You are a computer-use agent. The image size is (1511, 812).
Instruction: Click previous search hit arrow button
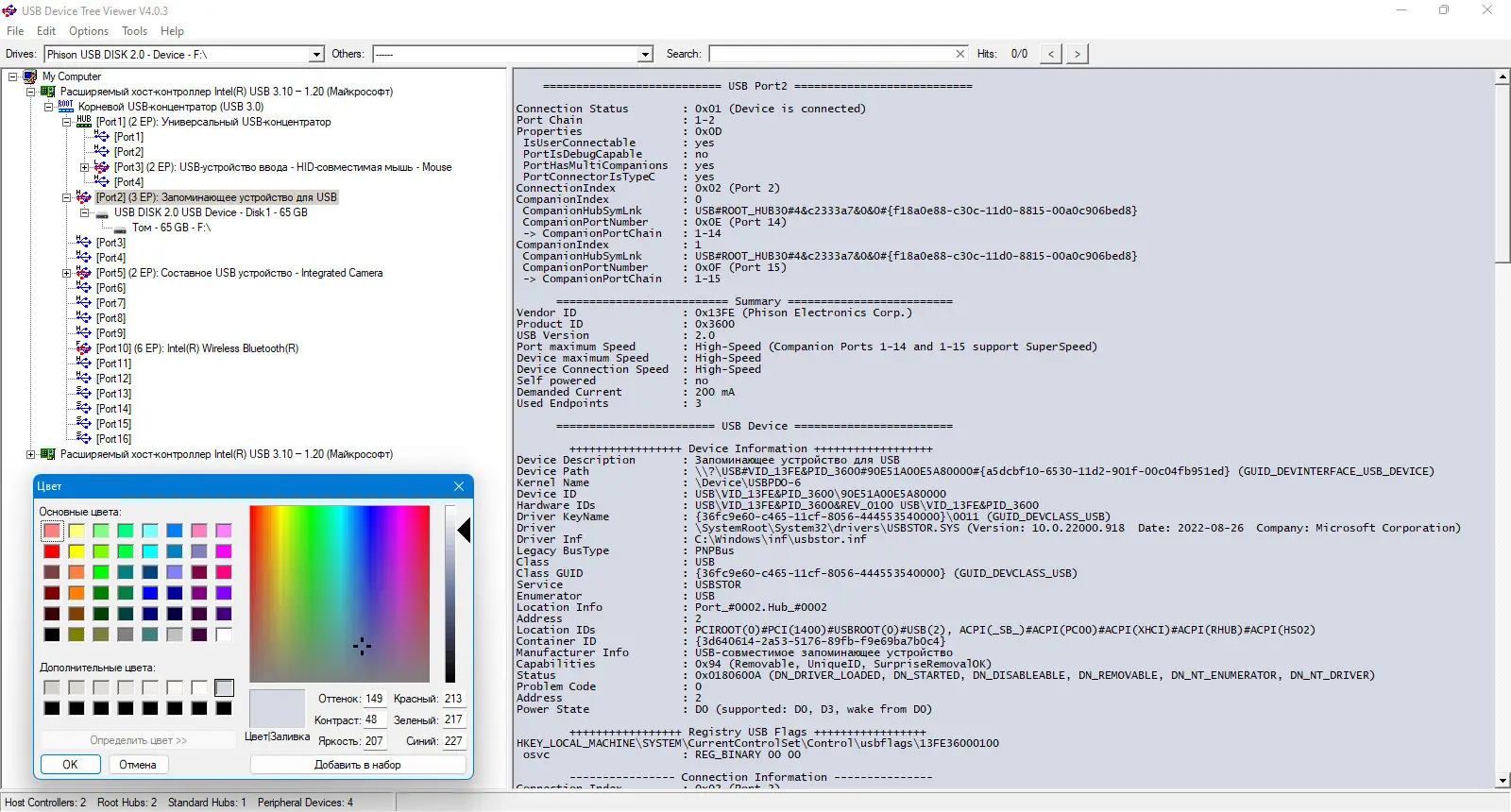[1050, 54]
